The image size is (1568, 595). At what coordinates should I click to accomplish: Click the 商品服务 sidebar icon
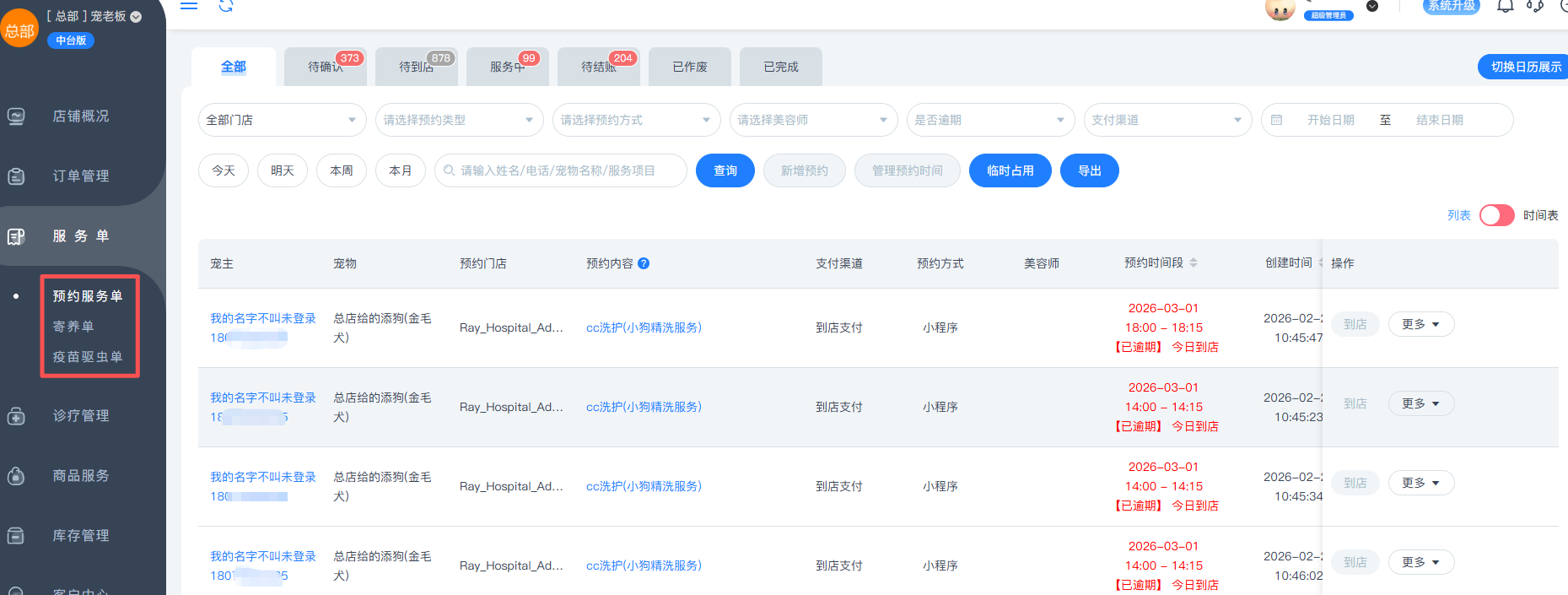(16, 476)
